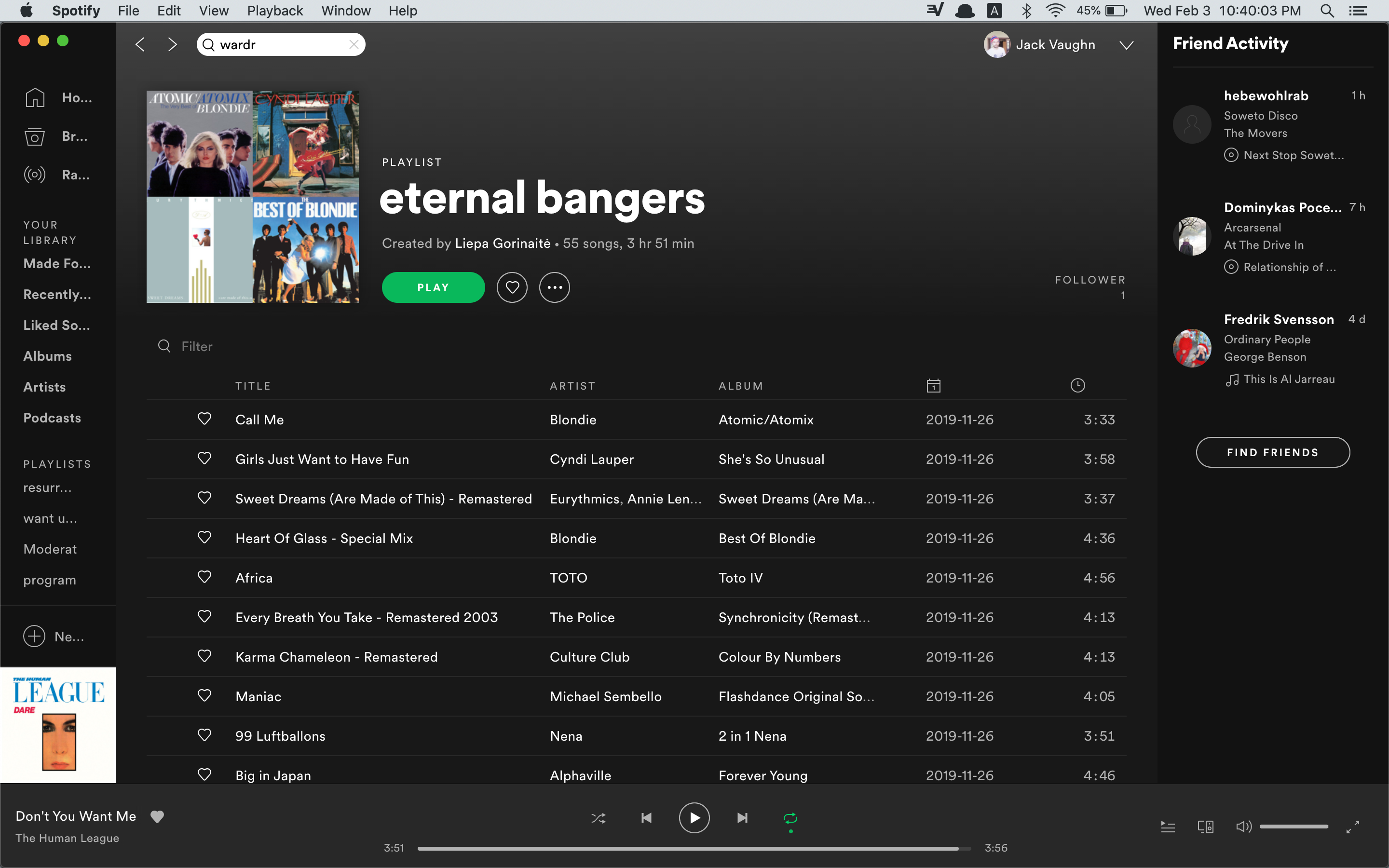Like the song Maniac

tap(204, 695)
